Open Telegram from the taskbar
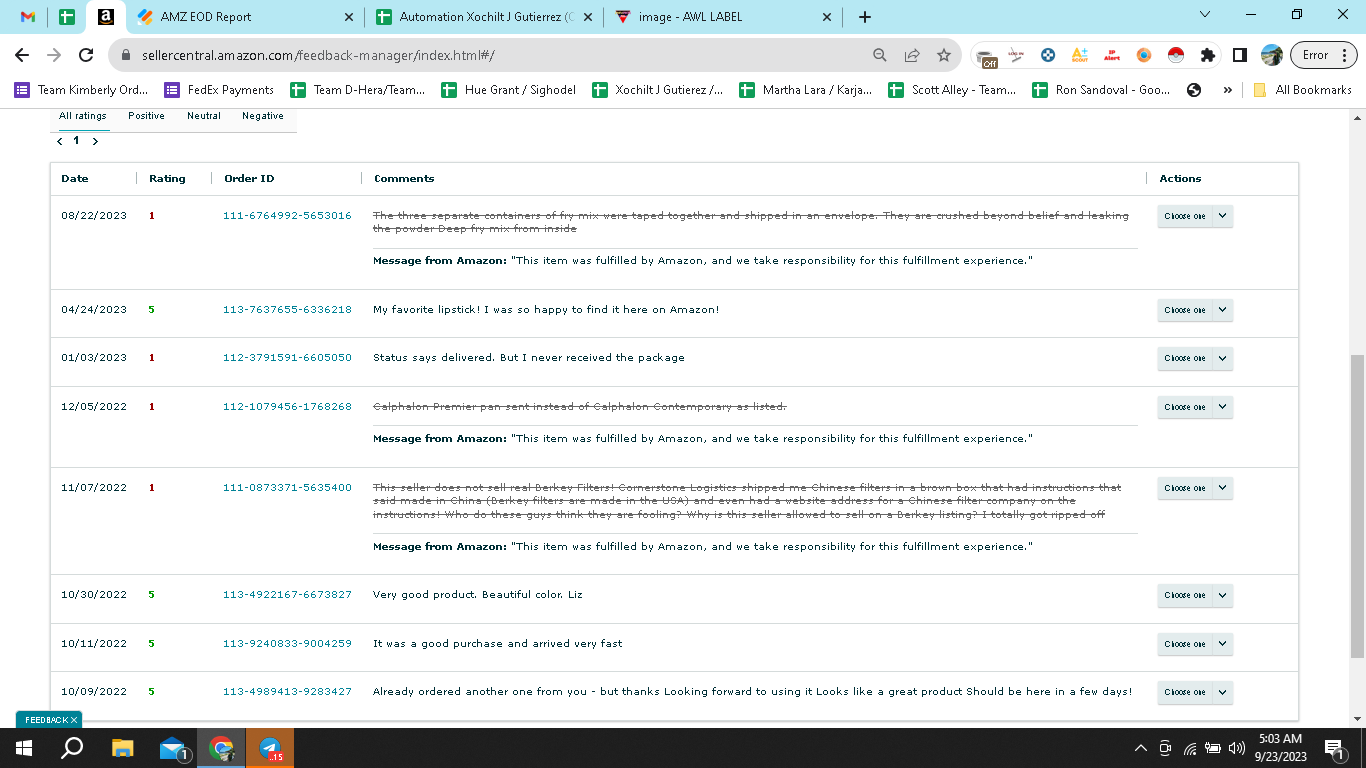The height and width of the screenshot is (768, 1366). pos(270,748)
